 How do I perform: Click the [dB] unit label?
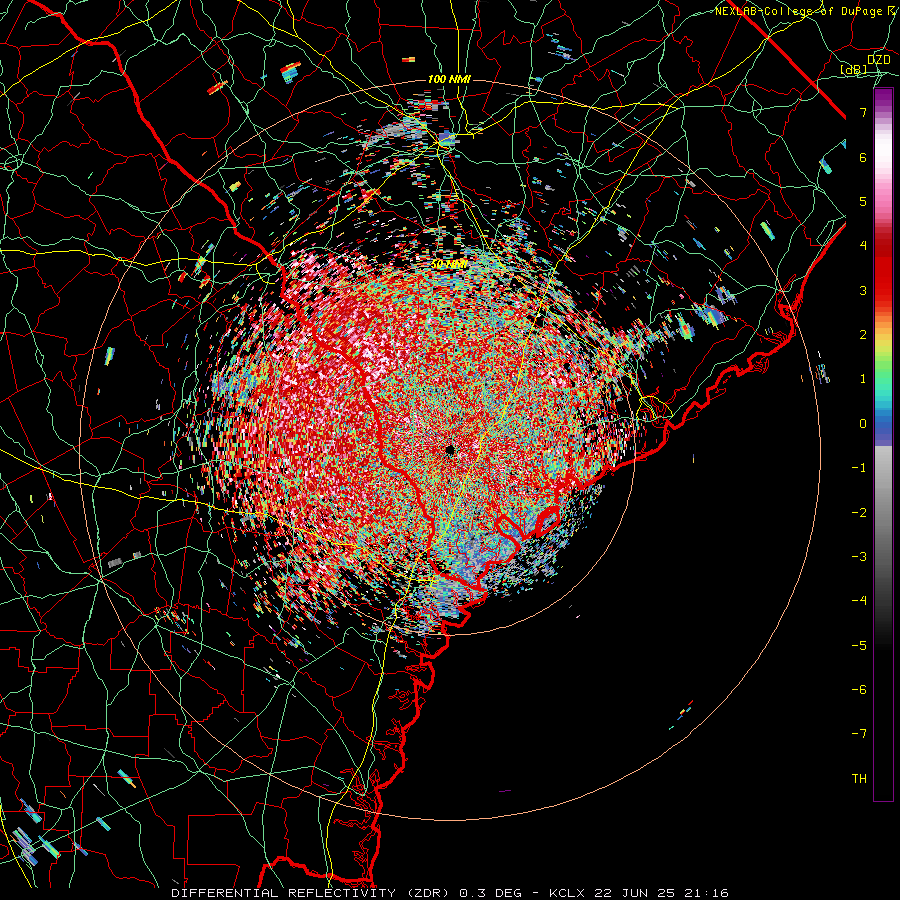click(x=854, y=70)
